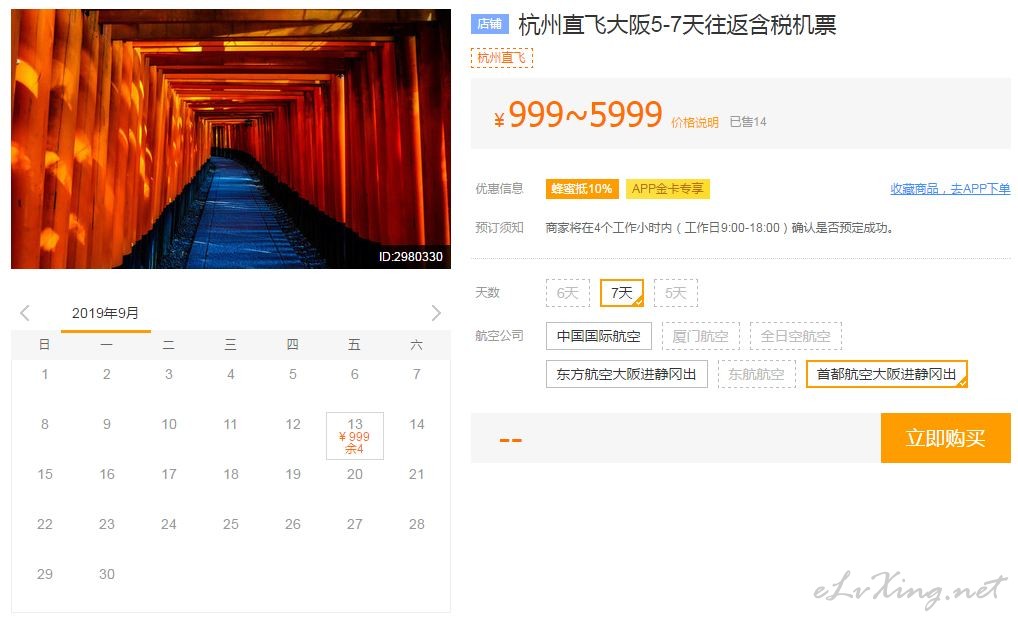Click calendar date 21
This screenshot has width=1018, height=623.
(417, 474)
